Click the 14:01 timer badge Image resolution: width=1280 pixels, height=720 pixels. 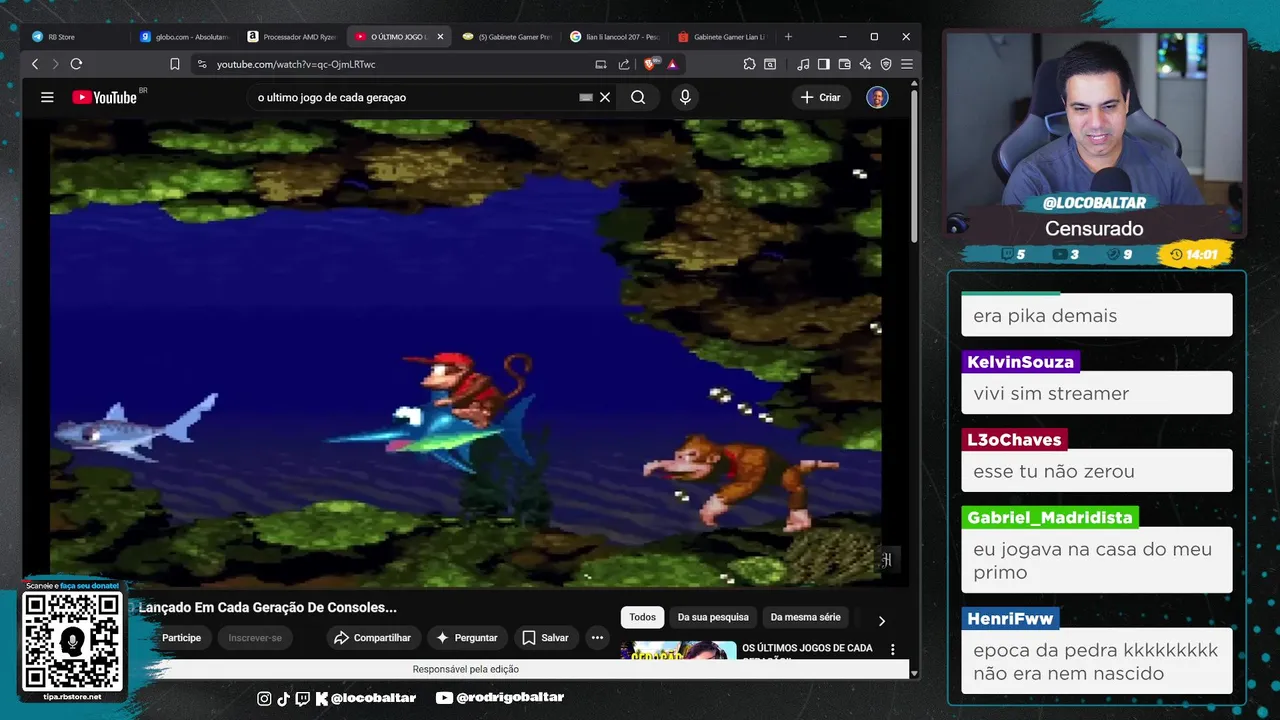[1194, 254]
